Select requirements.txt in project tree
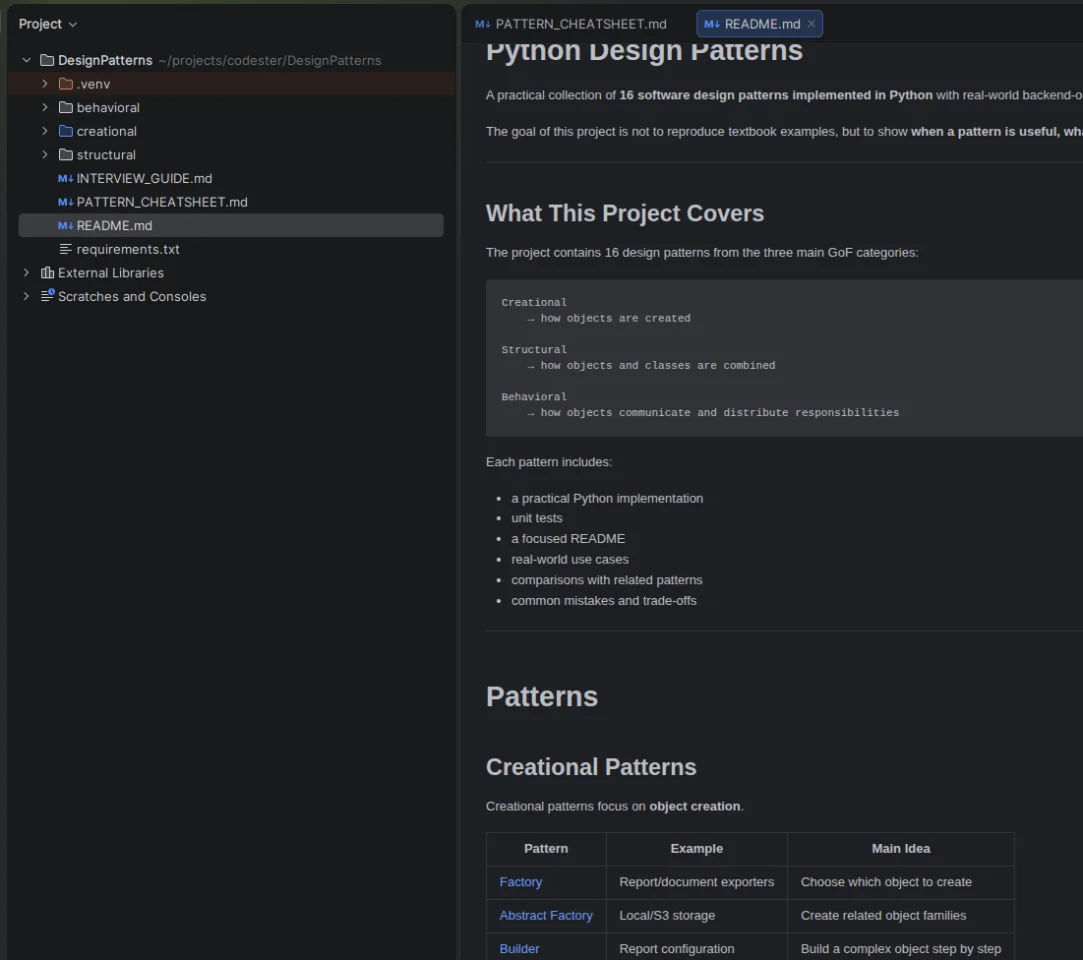Image resolution: width=1083 pixels, height=960 pixels. tap(128, 249)
